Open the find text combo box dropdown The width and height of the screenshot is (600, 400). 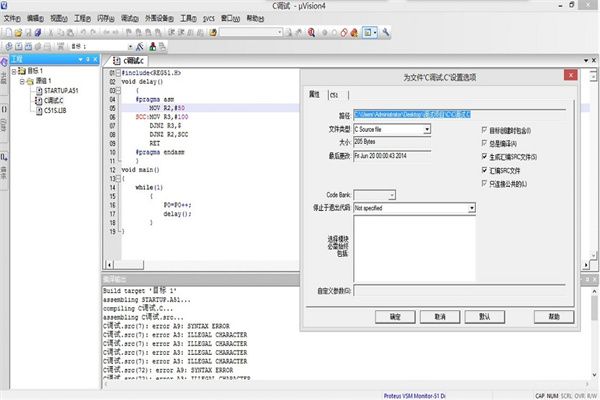click(x=280, y=33)
